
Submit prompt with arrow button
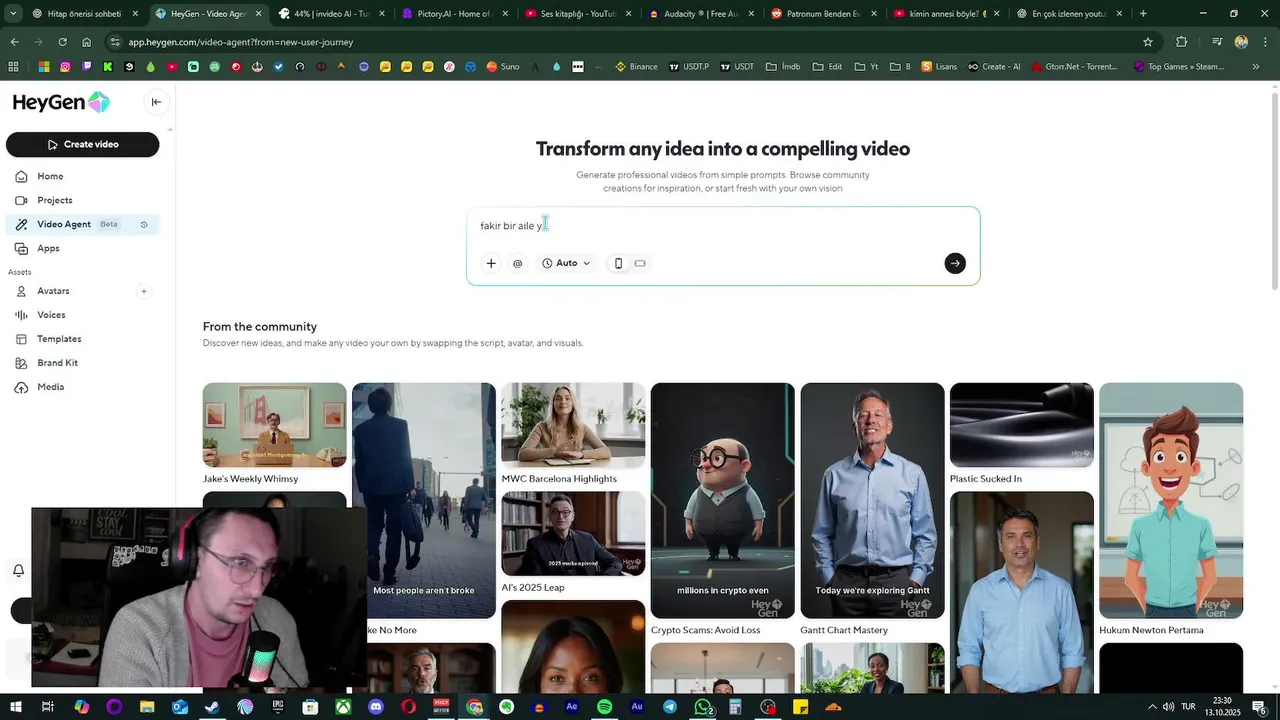[x=955, y=263]
